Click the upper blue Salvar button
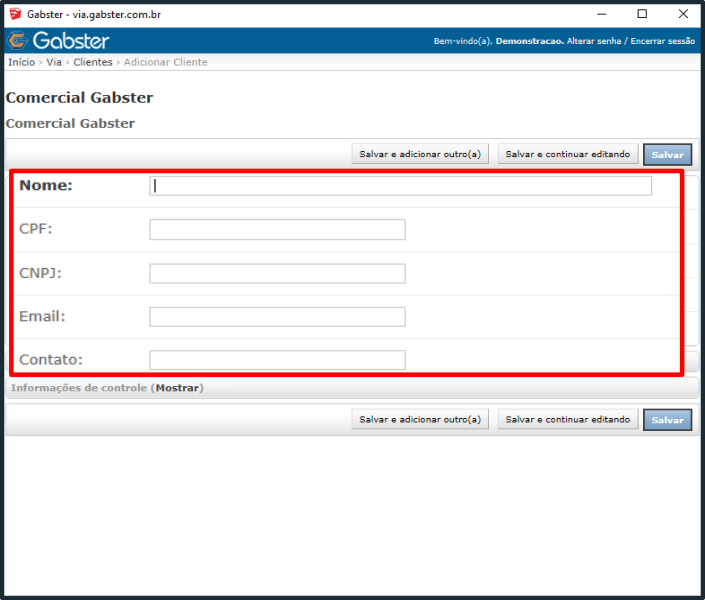705x600 pixels. click(x=667, y=155)
